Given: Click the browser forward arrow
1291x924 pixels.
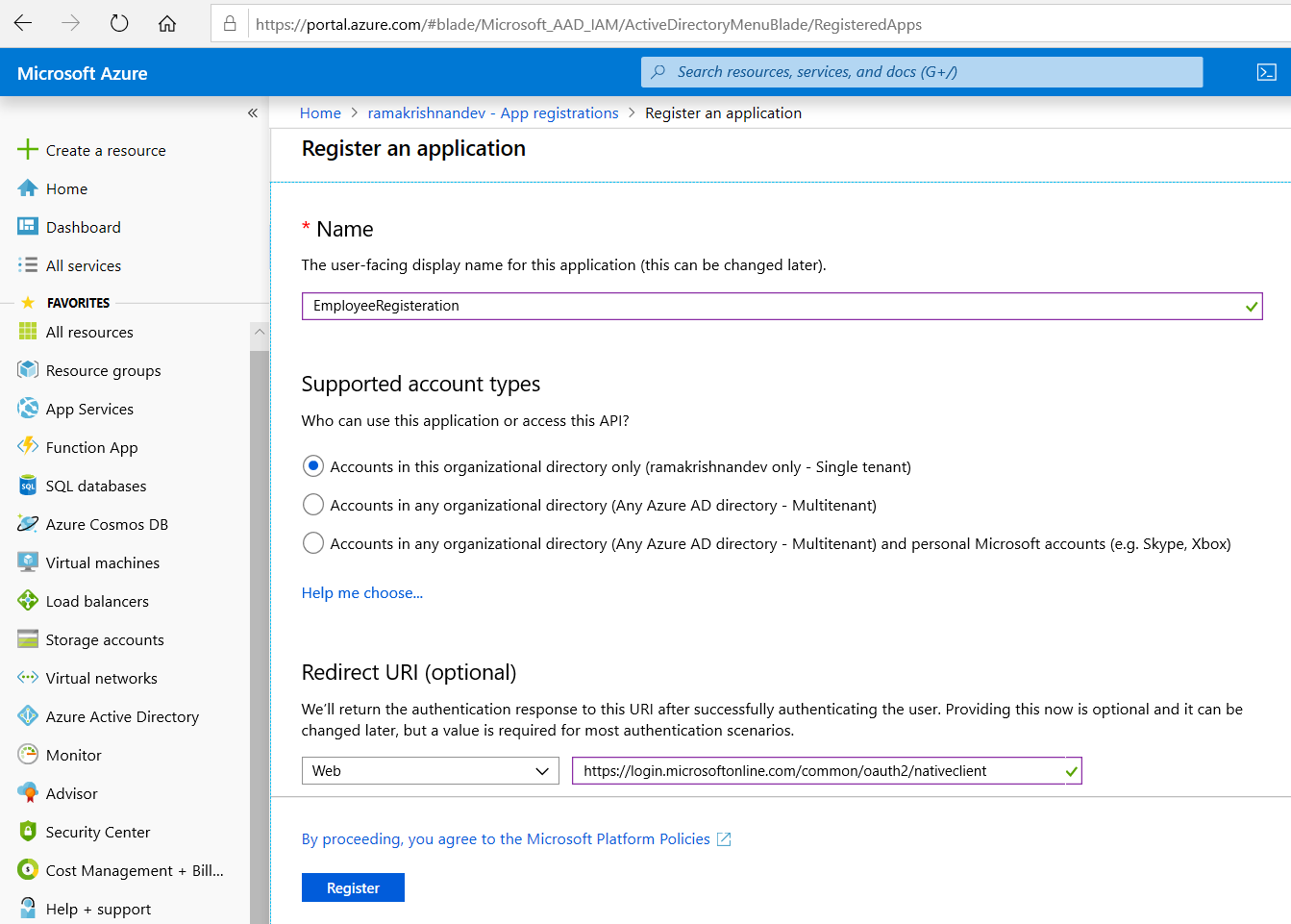Looking at the screenshot, I should [x=70, y=23].
